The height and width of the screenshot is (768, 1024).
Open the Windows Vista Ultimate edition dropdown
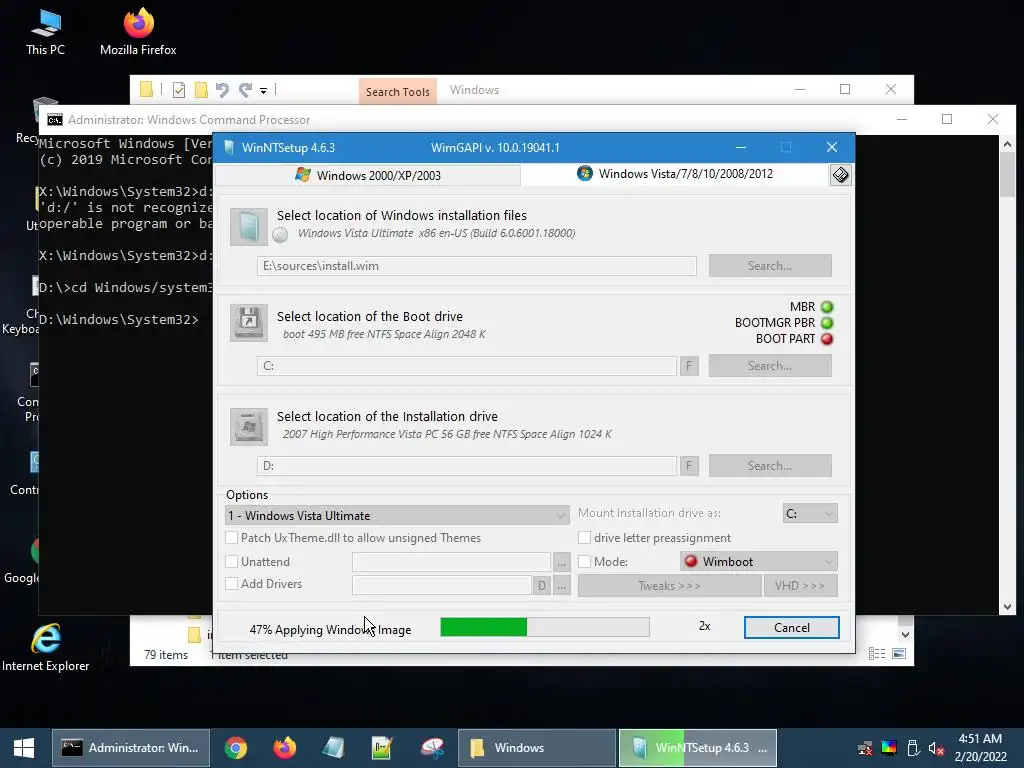point(397,515)
